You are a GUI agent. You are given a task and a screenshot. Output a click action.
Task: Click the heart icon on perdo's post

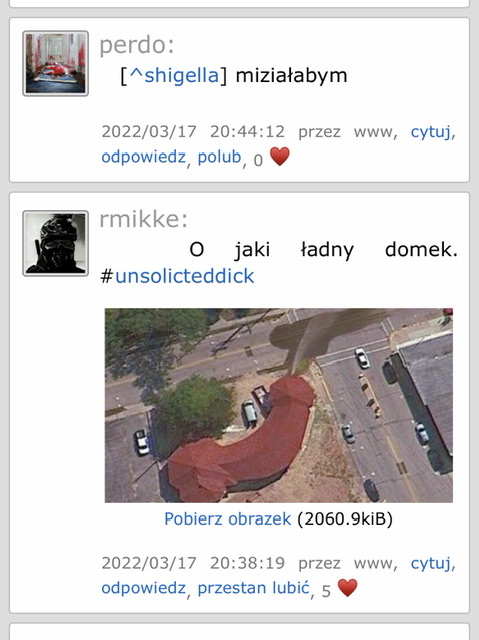280,156
